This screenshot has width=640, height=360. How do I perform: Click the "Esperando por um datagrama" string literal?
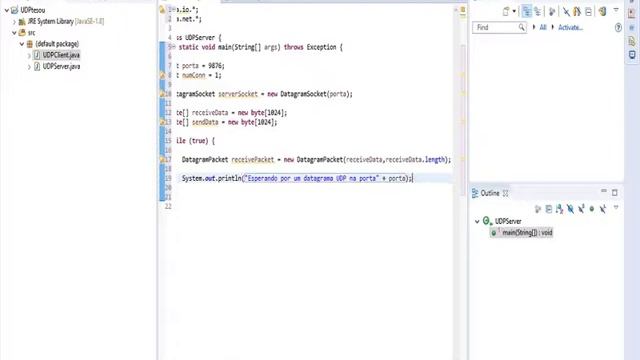311,178
